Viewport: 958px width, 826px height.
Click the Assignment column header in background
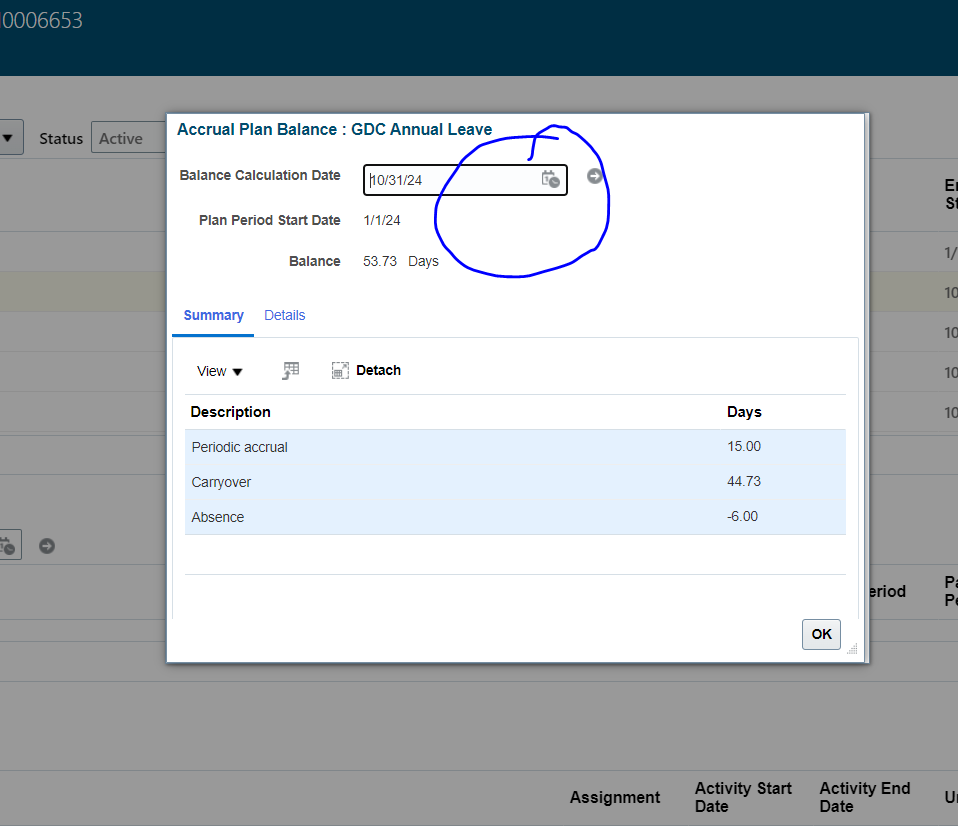(x=615, y=797)
